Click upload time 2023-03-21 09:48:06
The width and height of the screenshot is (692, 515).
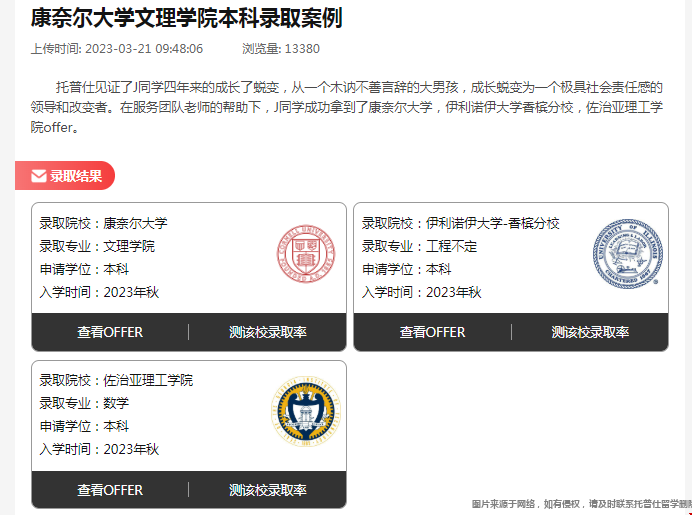pyautogui.click(x=117, y=49)
